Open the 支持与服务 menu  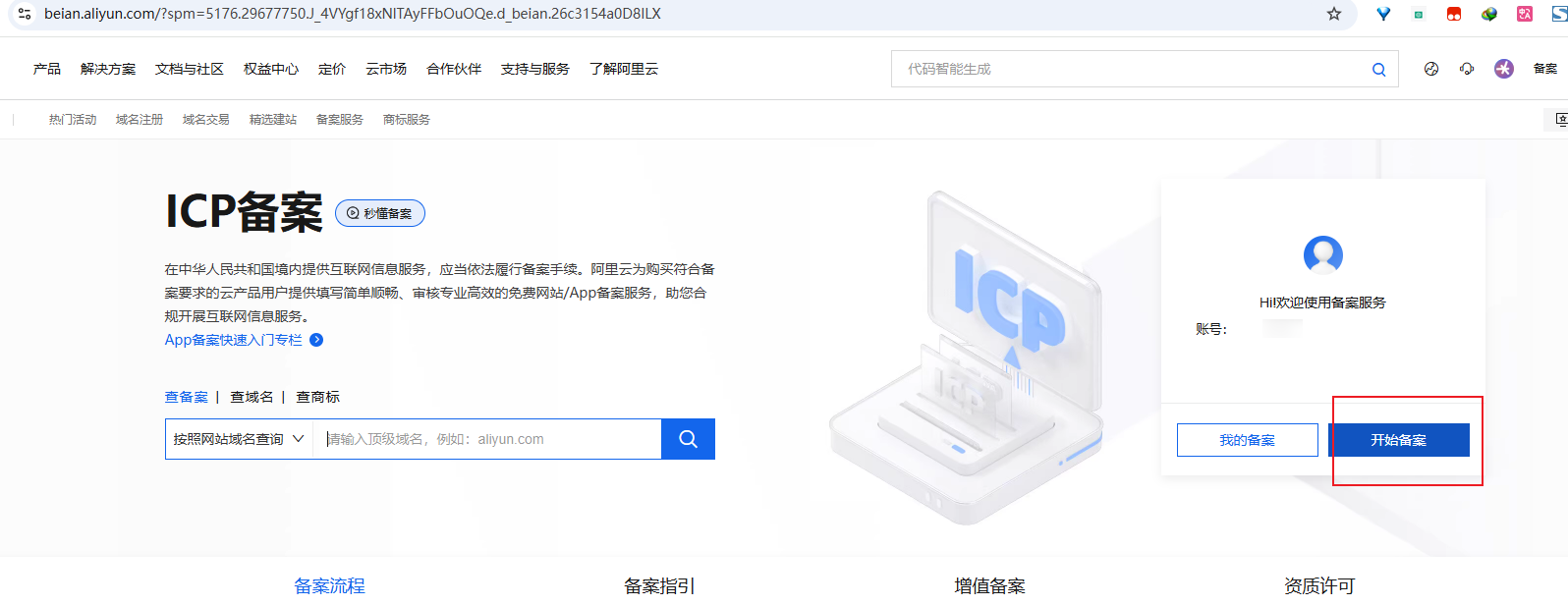535,69
